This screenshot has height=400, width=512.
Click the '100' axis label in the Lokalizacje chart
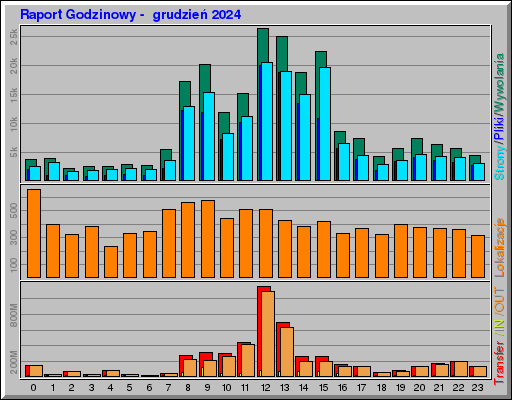14,264
